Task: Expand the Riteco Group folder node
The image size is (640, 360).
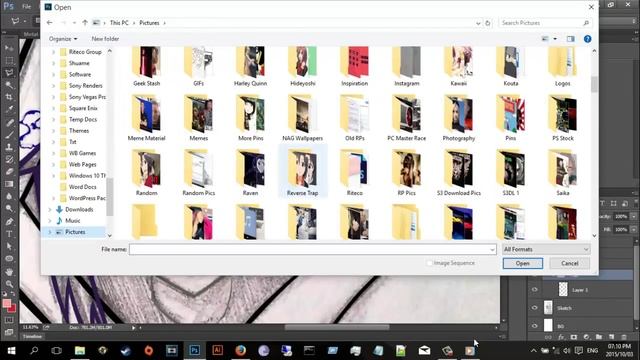Action: [53, 52]
